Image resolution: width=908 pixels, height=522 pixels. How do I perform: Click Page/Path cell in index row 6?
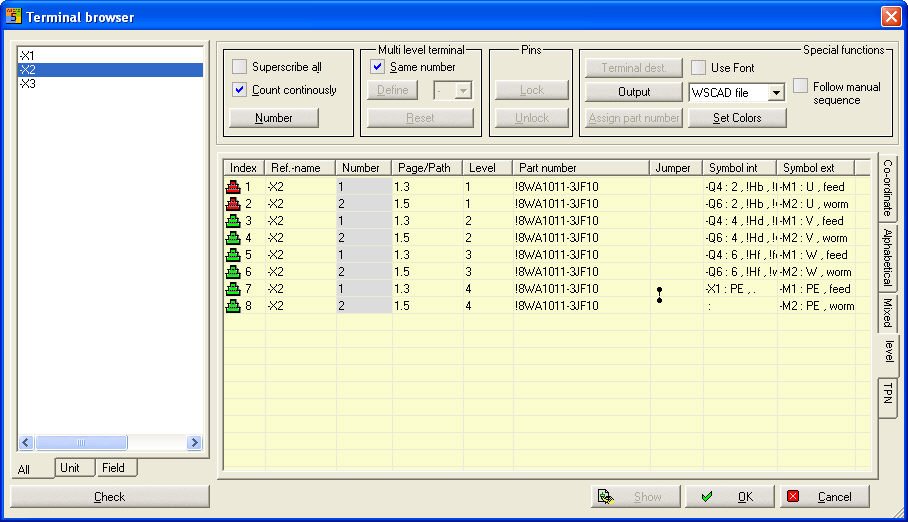(x=427, y=272)
